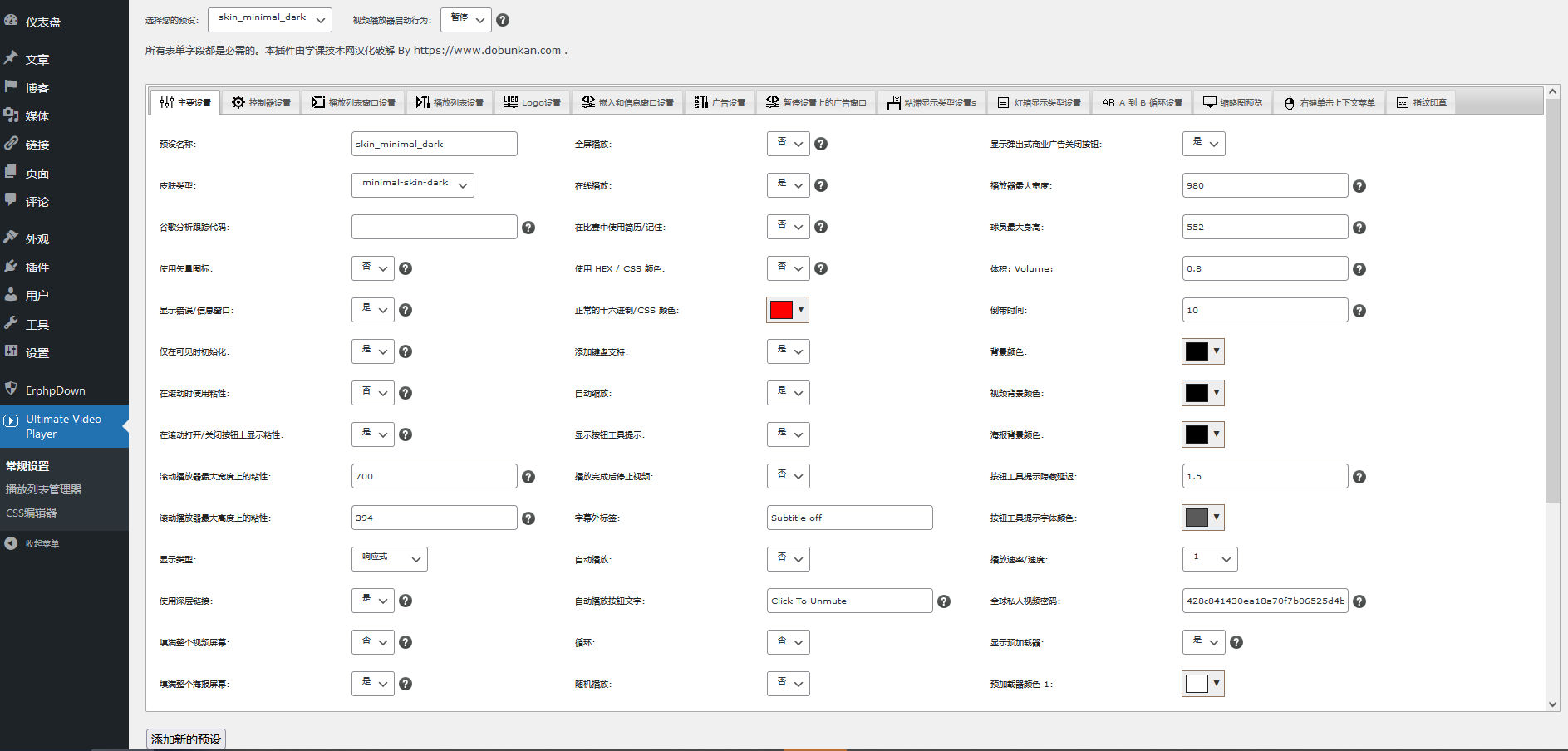
Task: Open help icon beside 滚动播放器最大宽度上的粘性
Action: tap(528, 477)
